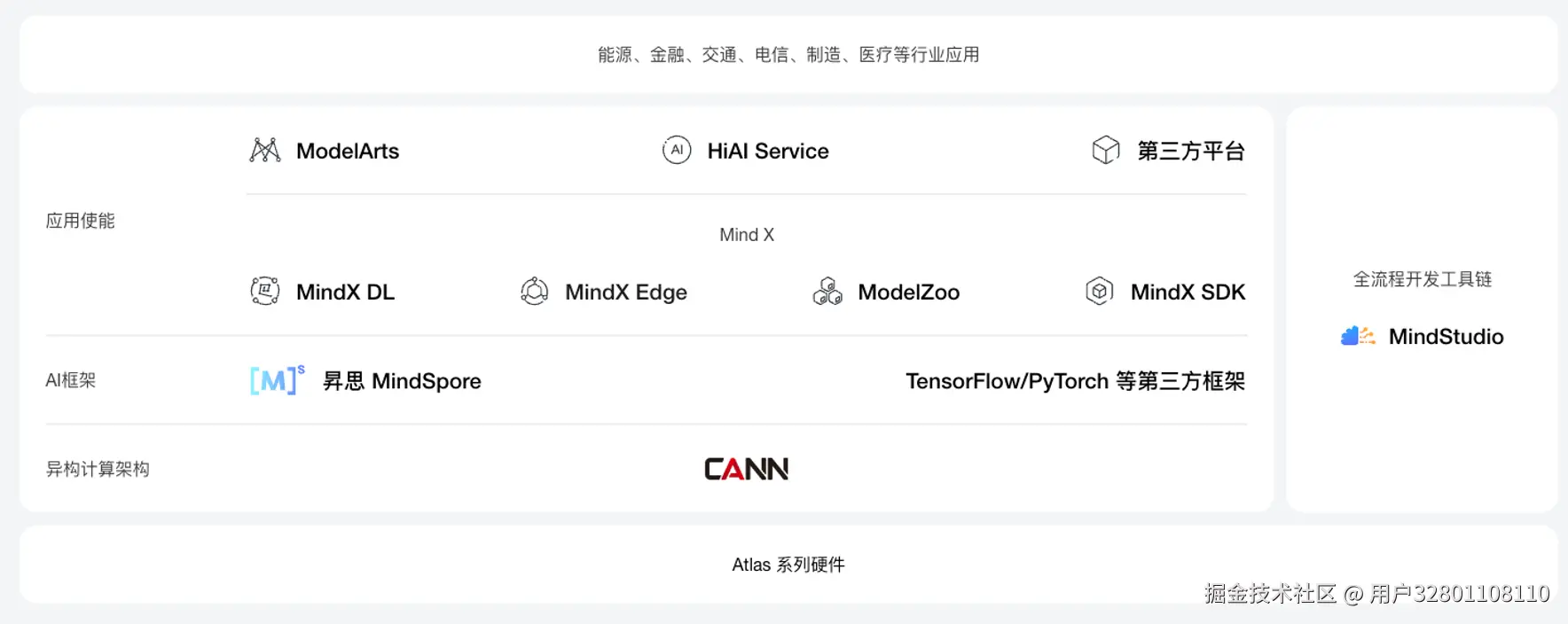Click the MindStudio cloud icon
This screenshot has height=624, width=1568.
(1358, 336)
